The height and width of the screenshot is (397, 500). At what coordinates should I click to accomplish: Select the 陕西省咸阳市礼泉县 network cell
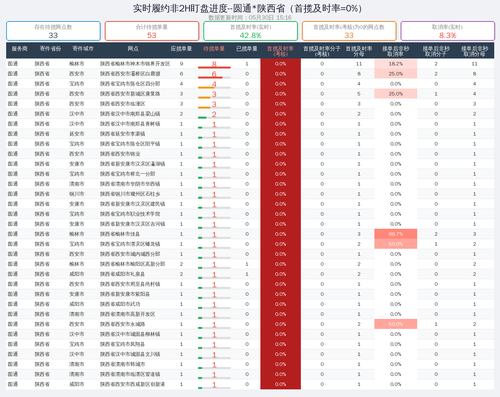[122, 274]
